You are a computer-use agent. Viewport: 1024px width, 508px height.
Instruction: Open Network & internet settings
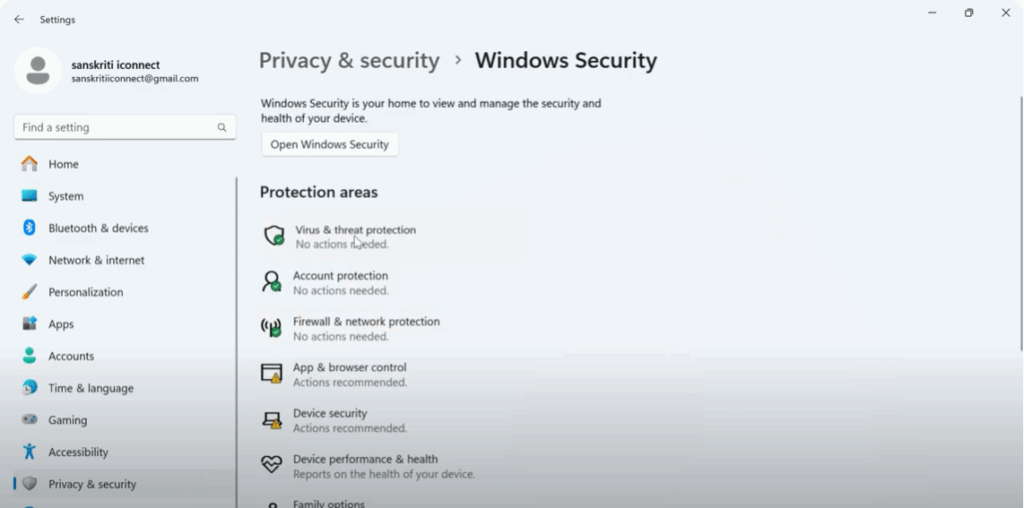pyautogui.click(x=96, y=260)
